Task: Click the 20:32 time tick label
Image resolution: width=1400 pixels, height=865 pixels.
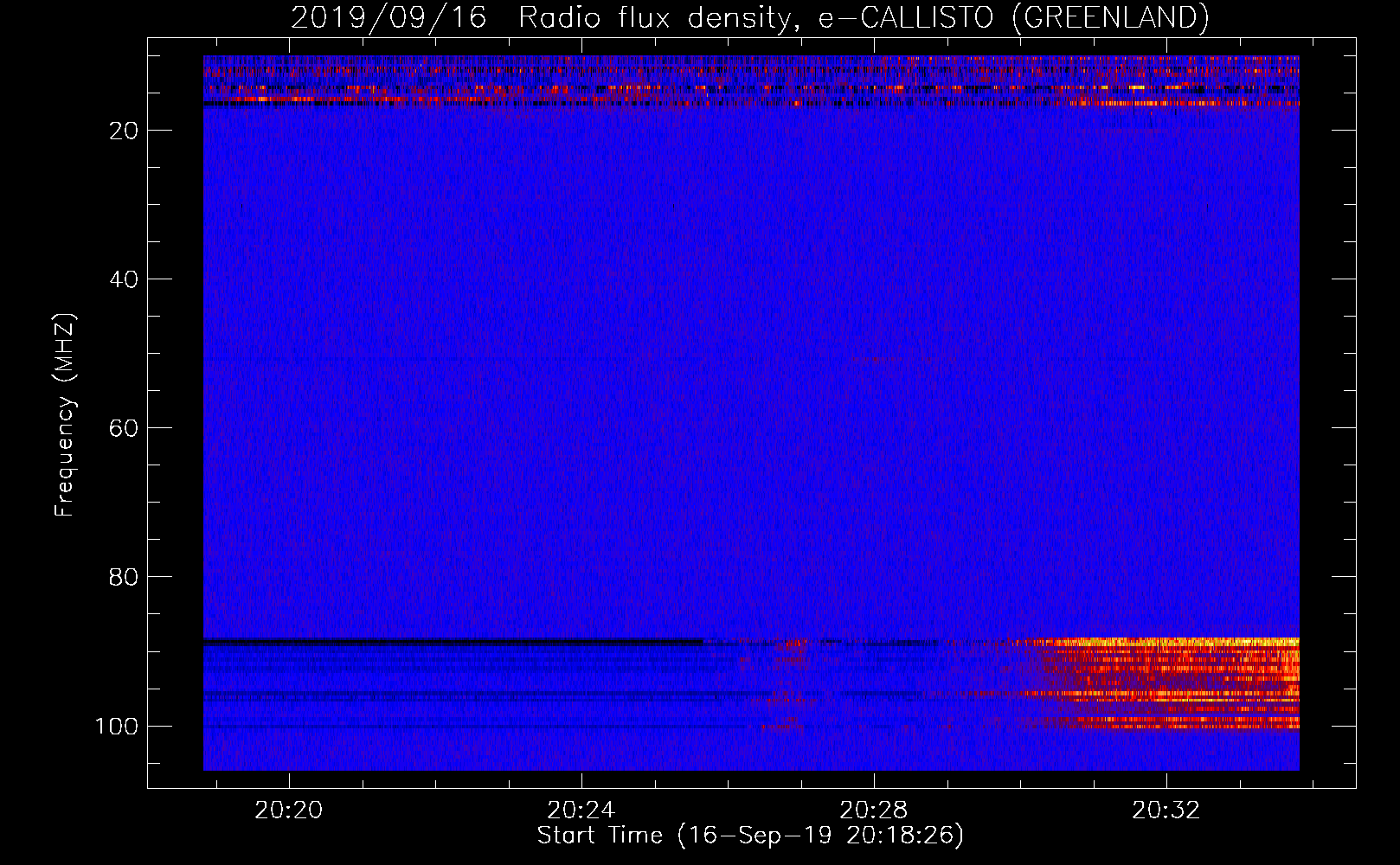Action: click(x=1166, y=811)
